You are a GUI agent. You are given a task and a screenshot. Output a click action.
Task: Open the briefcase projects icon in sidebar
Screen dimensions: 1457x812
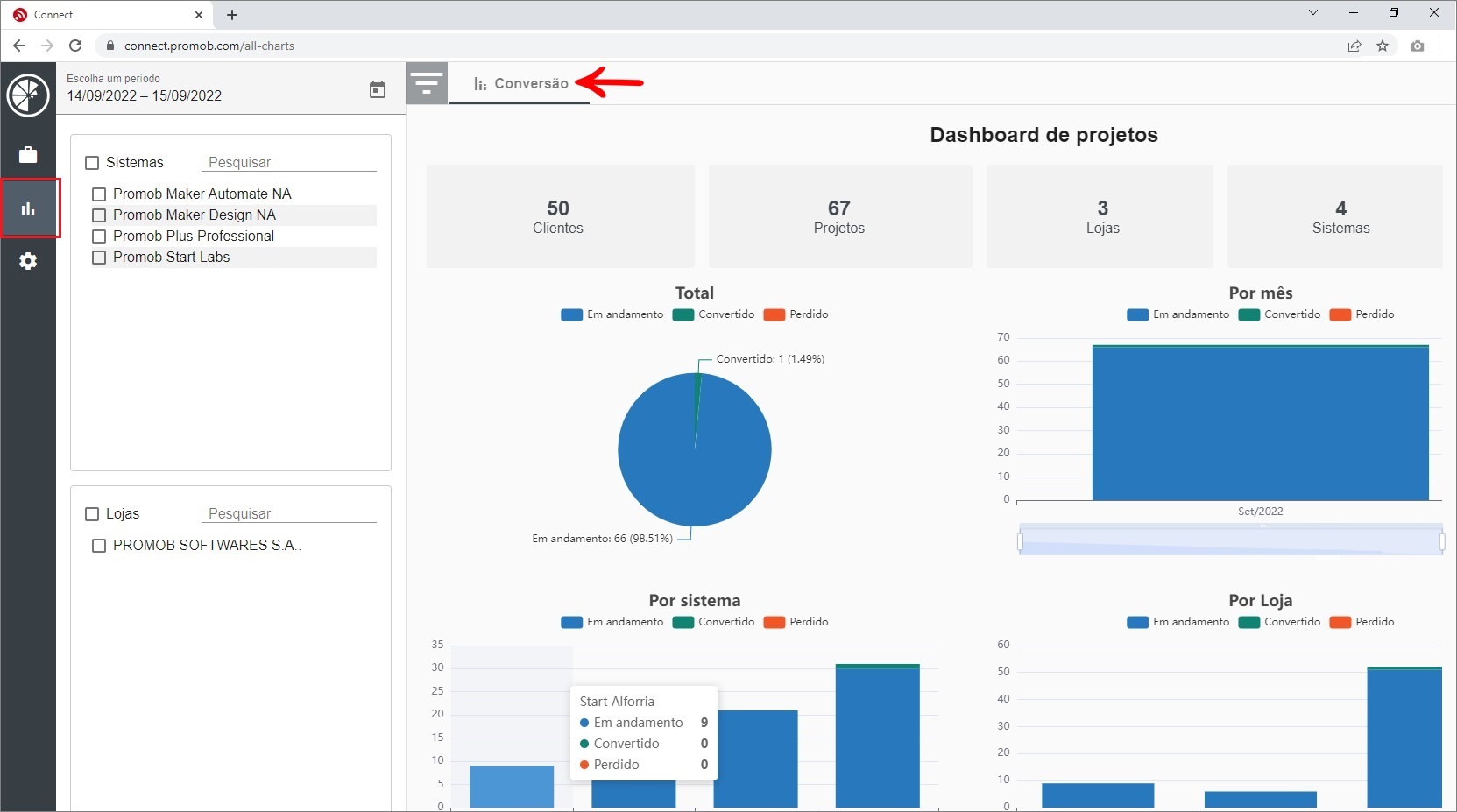28,155
